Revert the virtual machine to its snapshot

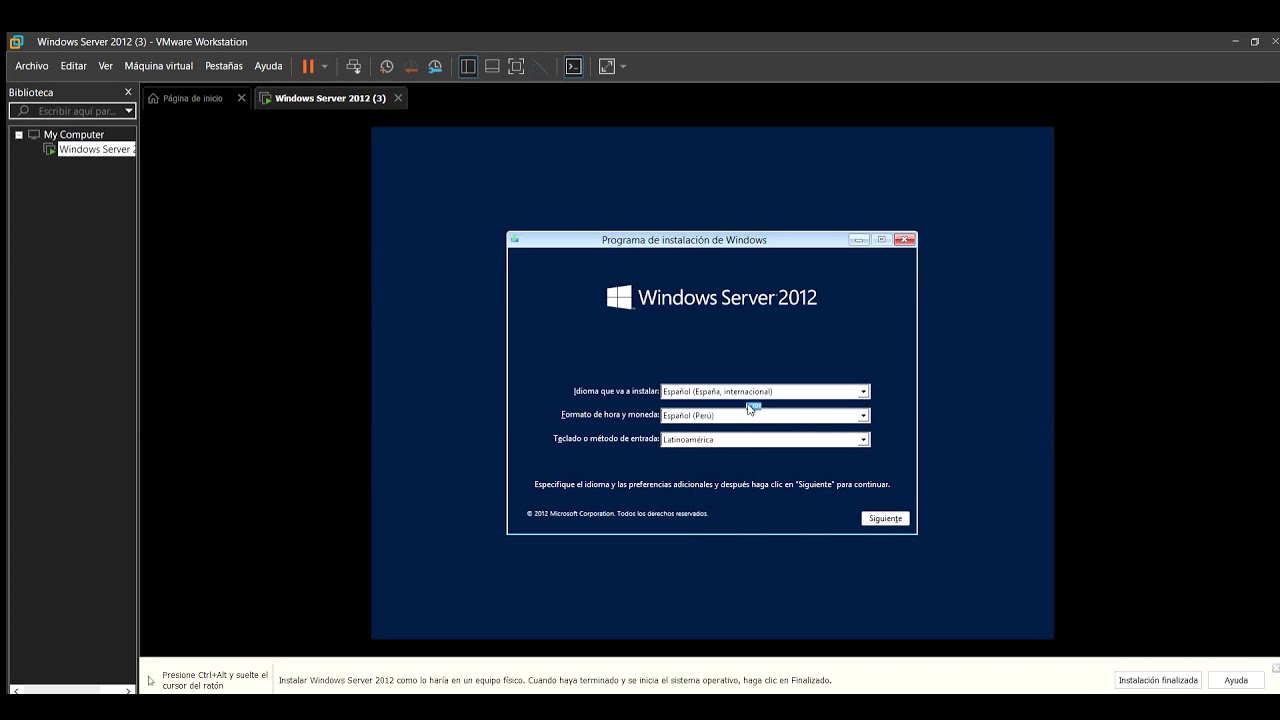(411, 66)
